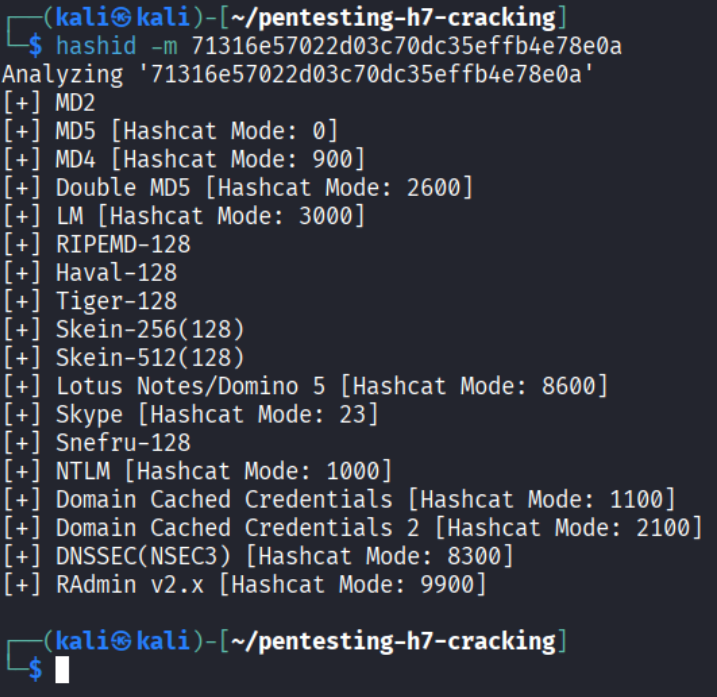Click the Skein-256(128) result line
Image resolution: width=717 pixels, height=697 pixels.
(x=124, y=330)
